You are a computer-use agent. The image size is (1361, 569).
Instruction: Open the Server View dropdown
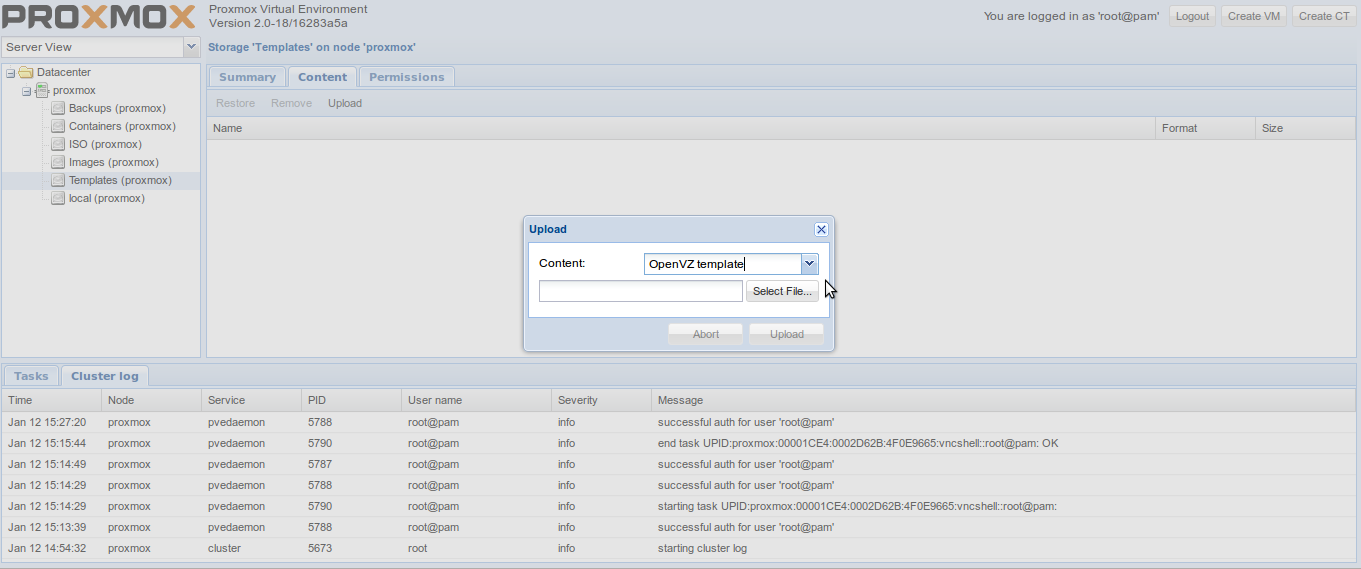click(192, 47)
